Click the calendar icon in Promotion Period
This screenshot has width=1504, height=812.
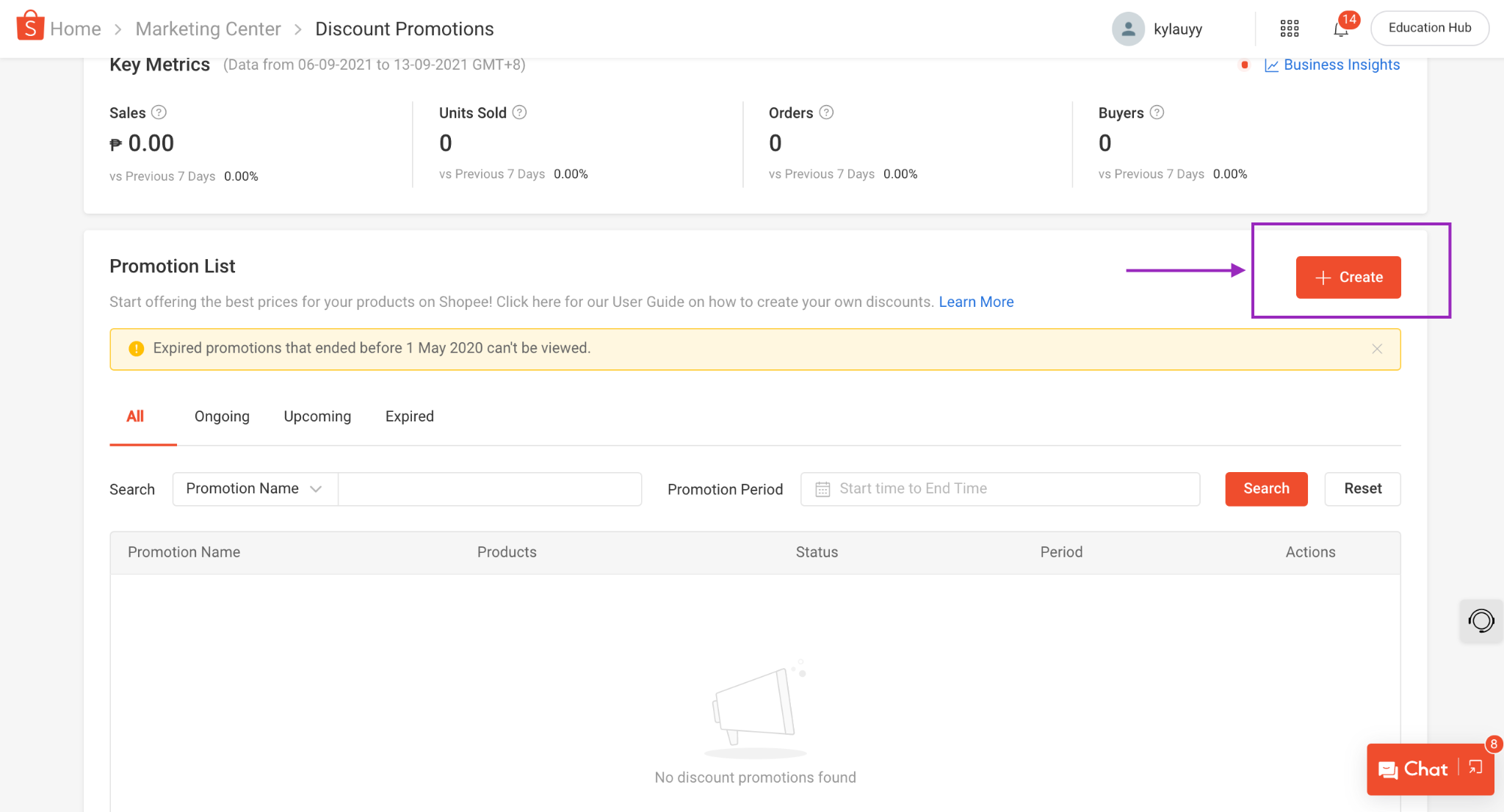tap(822, 489)
